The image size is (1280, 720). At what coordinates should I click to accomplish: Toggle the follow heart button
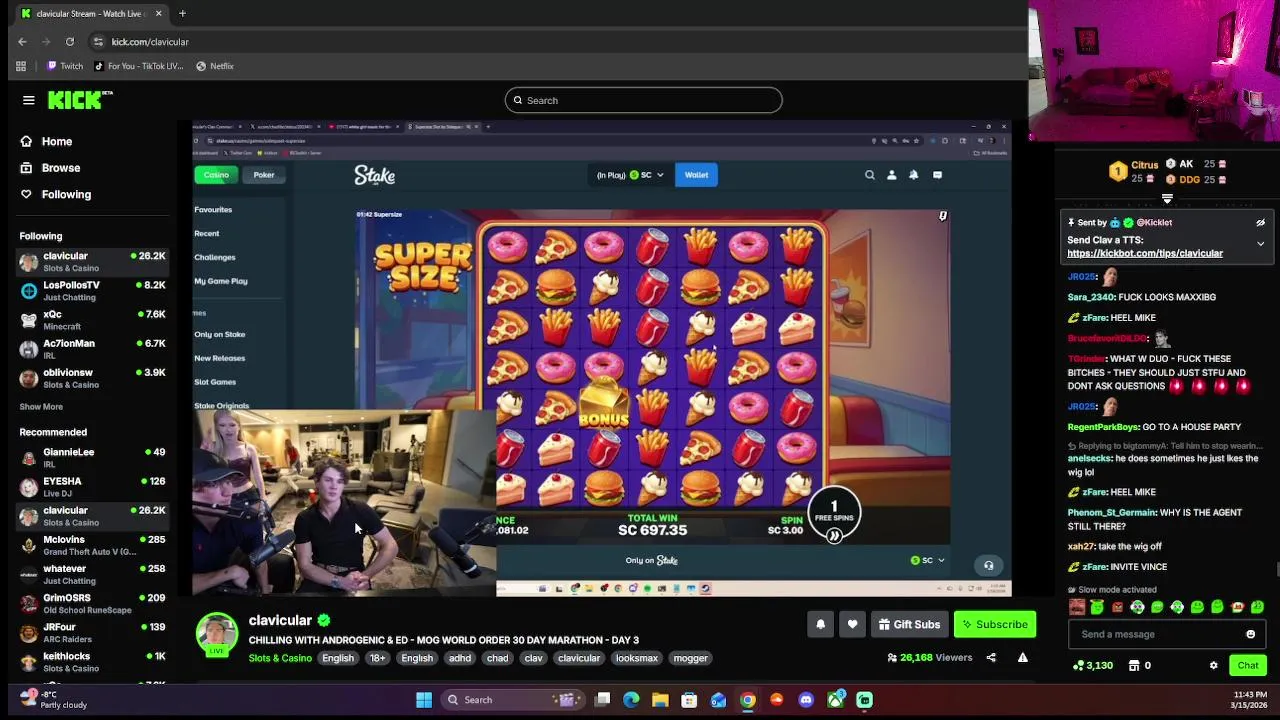[852, 624]
